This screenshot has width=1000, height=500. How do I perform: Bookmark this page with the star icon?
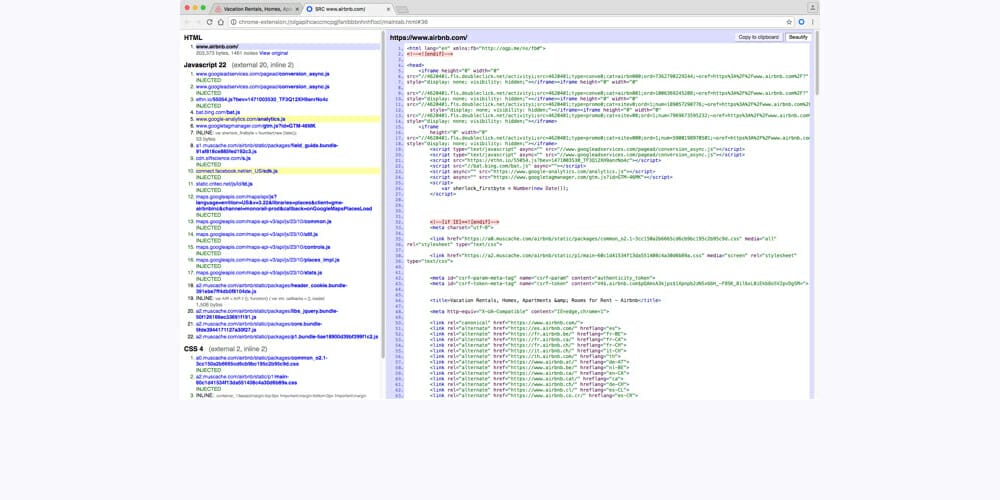click(x=789, y=22)
